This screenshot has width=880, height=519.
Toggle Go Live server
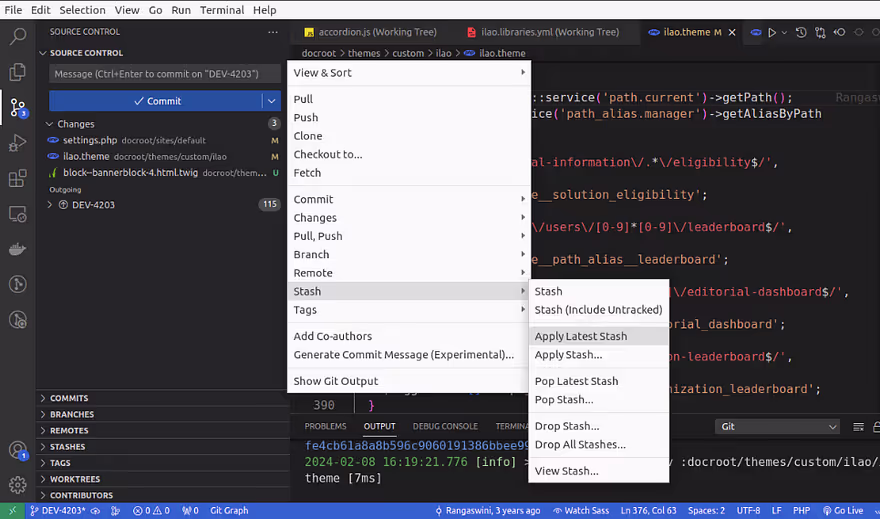pyautogui.click(x=842, y=511)
